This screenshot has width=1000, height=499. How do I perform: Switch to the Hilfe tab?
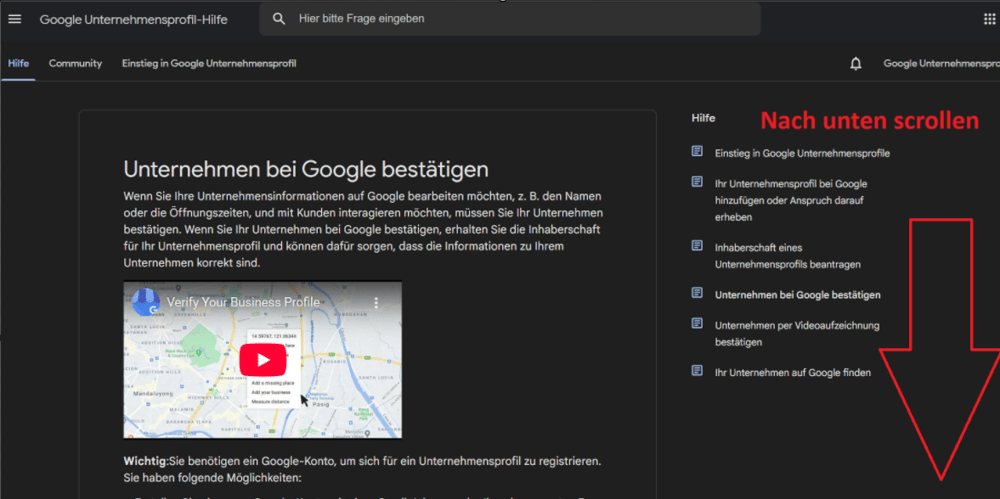point(18,63)
